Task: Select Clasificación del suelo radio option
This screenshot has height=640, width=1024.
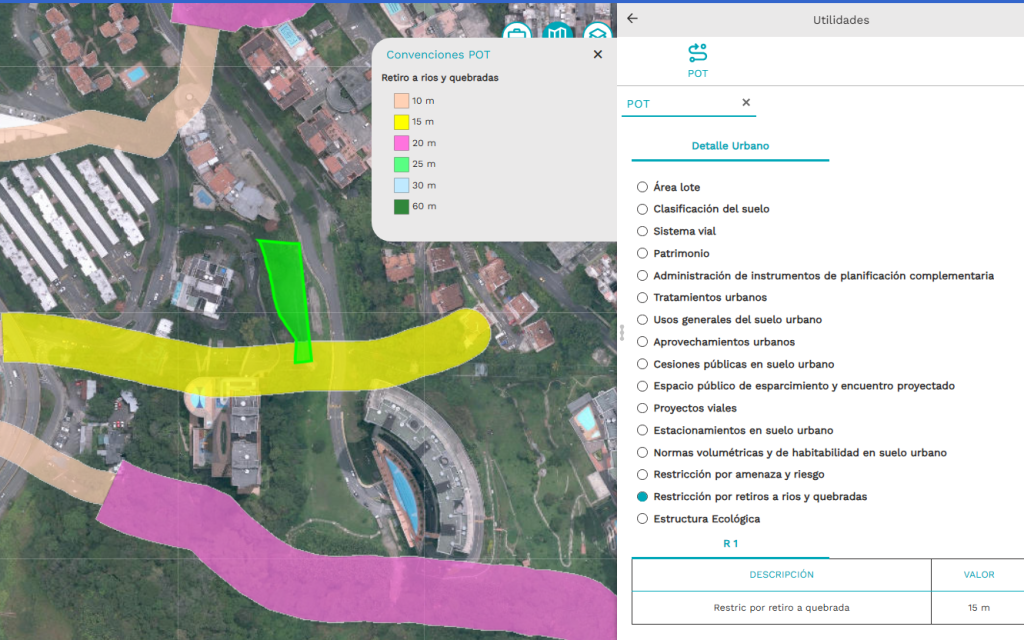Action: click(642, 209)
